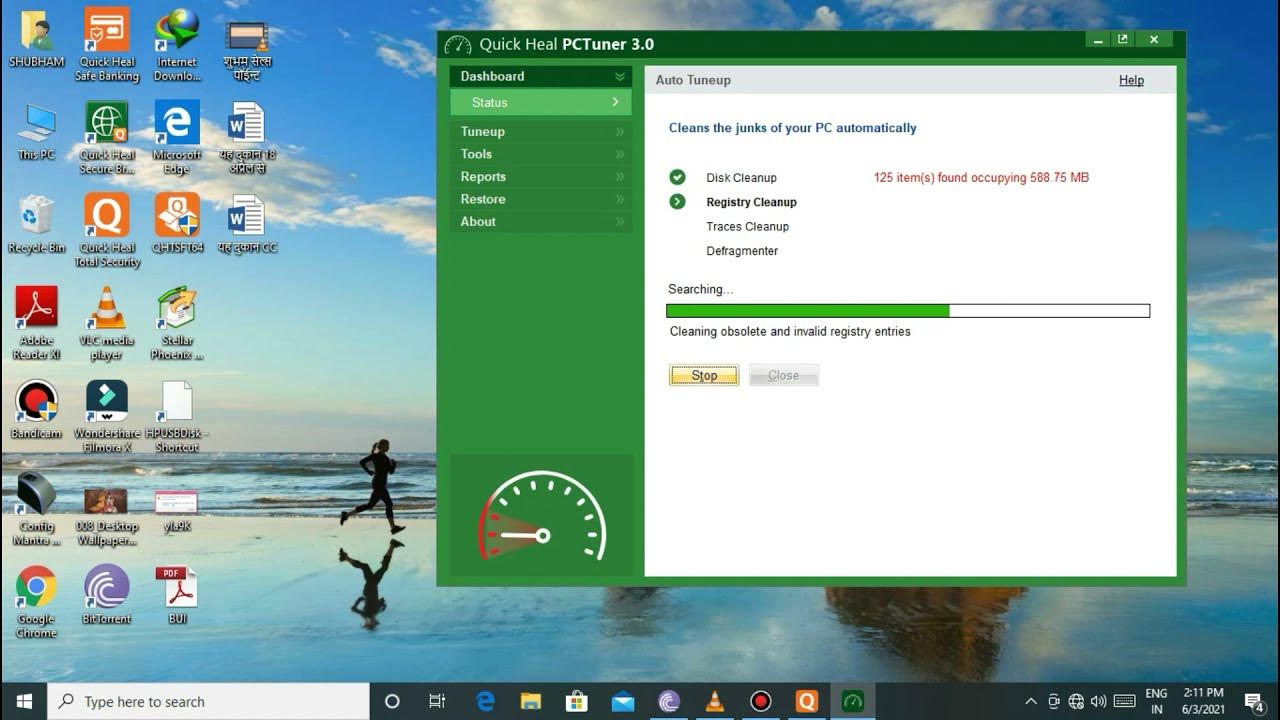Launch Internet Download Manager desktop icon
Viewport: 1280px width, 720px height.
click(177, 45)
